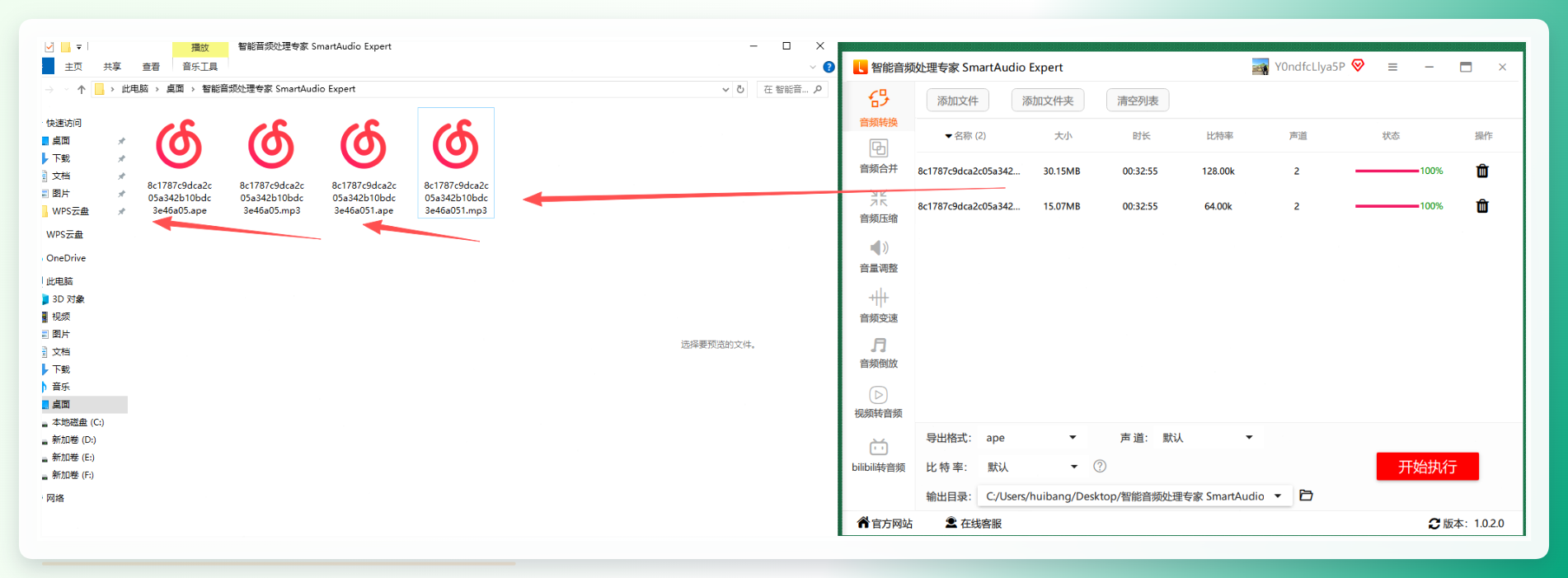
Task: Select file 3e46a051.ape in Explorer
Action: point(364,164)
